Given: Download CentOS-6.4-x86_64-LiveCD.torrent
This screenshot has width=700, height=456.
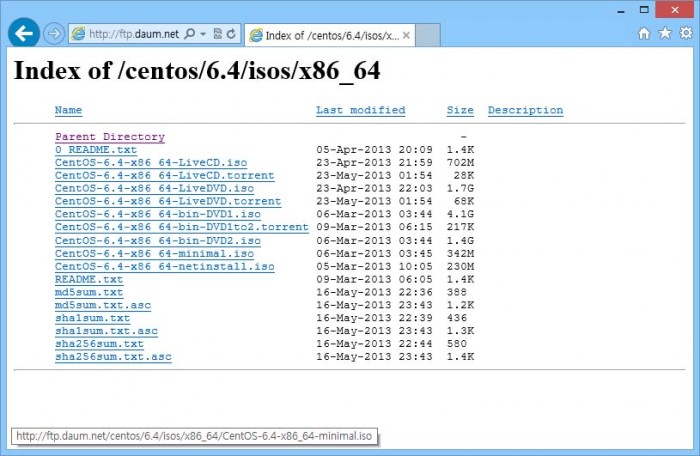Looking at the screenshot, I should [165, 176].
